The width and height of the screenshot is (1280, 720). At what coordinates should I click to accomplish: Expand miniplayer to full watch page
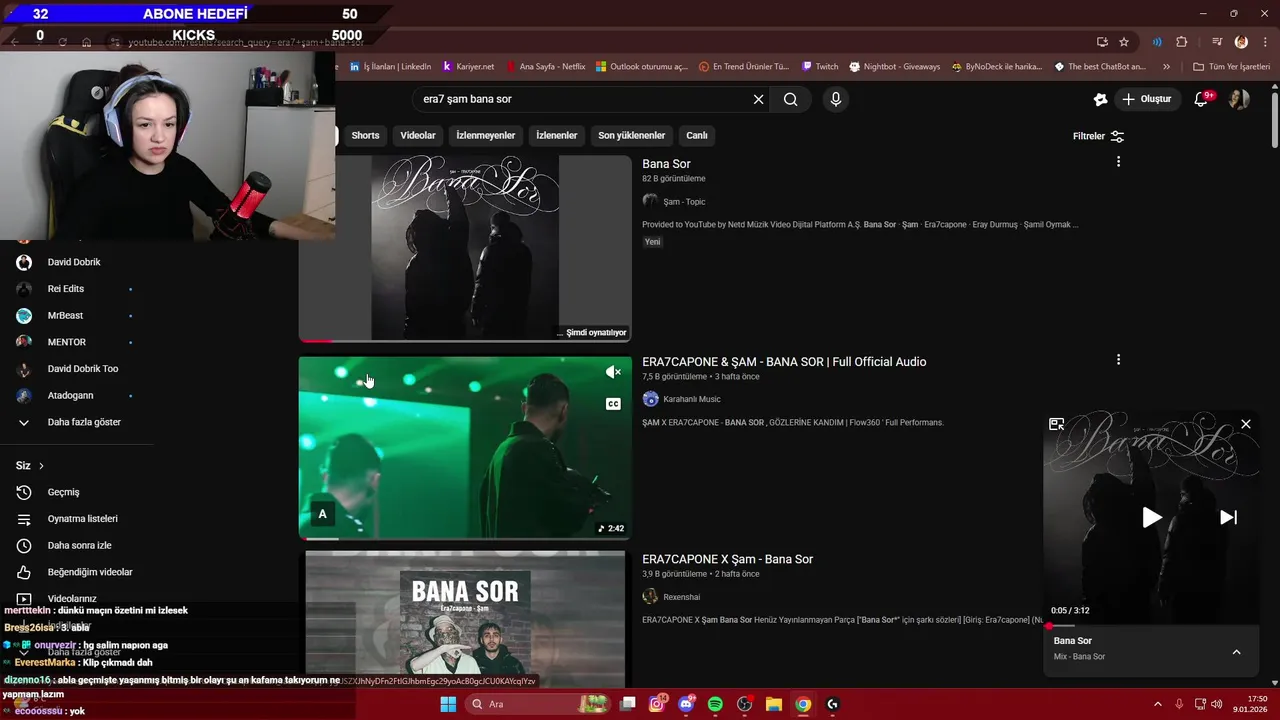coord(1056,424)
